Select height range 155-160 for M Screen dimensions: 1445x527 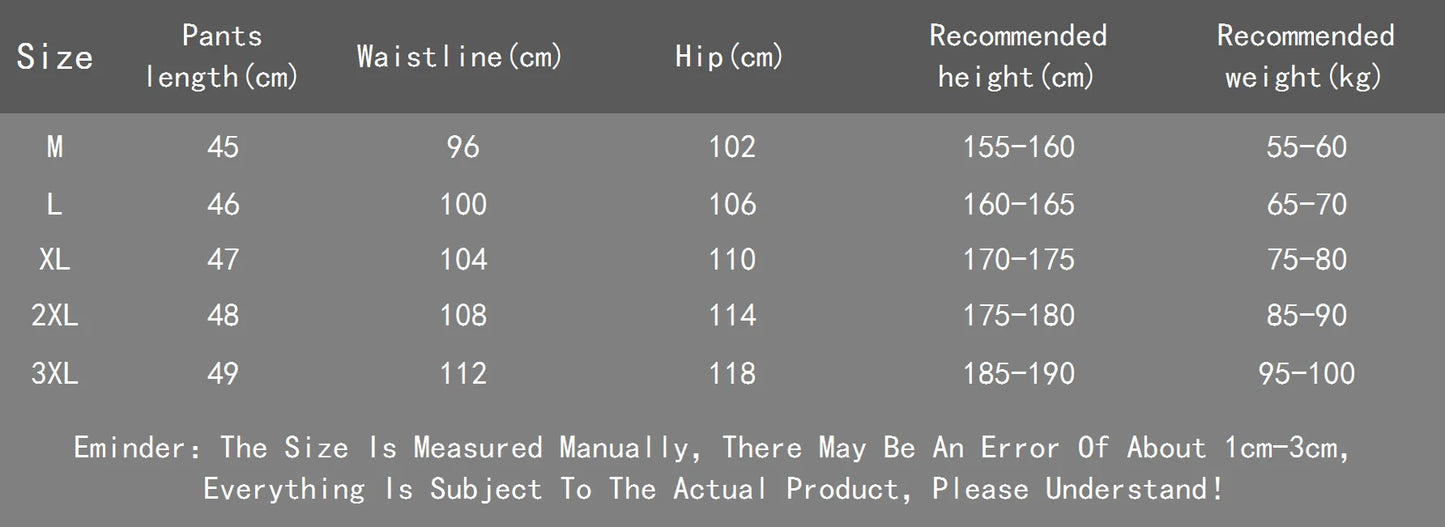coord(1018,147)
